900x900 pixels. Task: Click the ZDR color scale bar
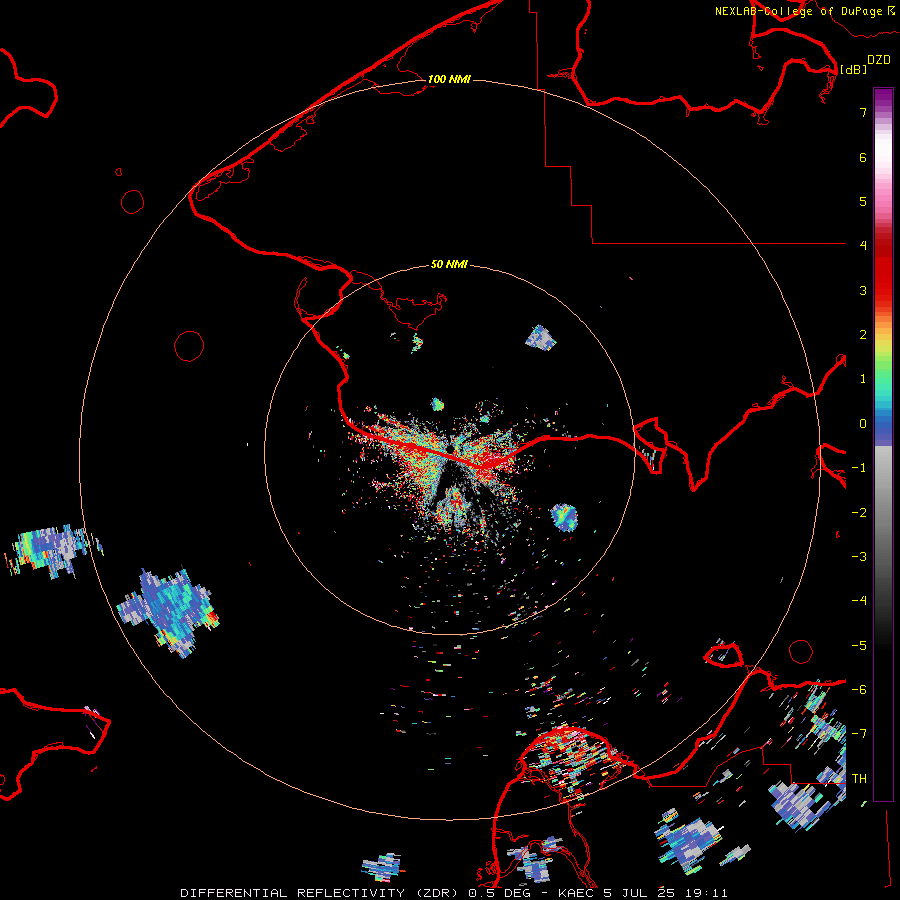(883, 444)
